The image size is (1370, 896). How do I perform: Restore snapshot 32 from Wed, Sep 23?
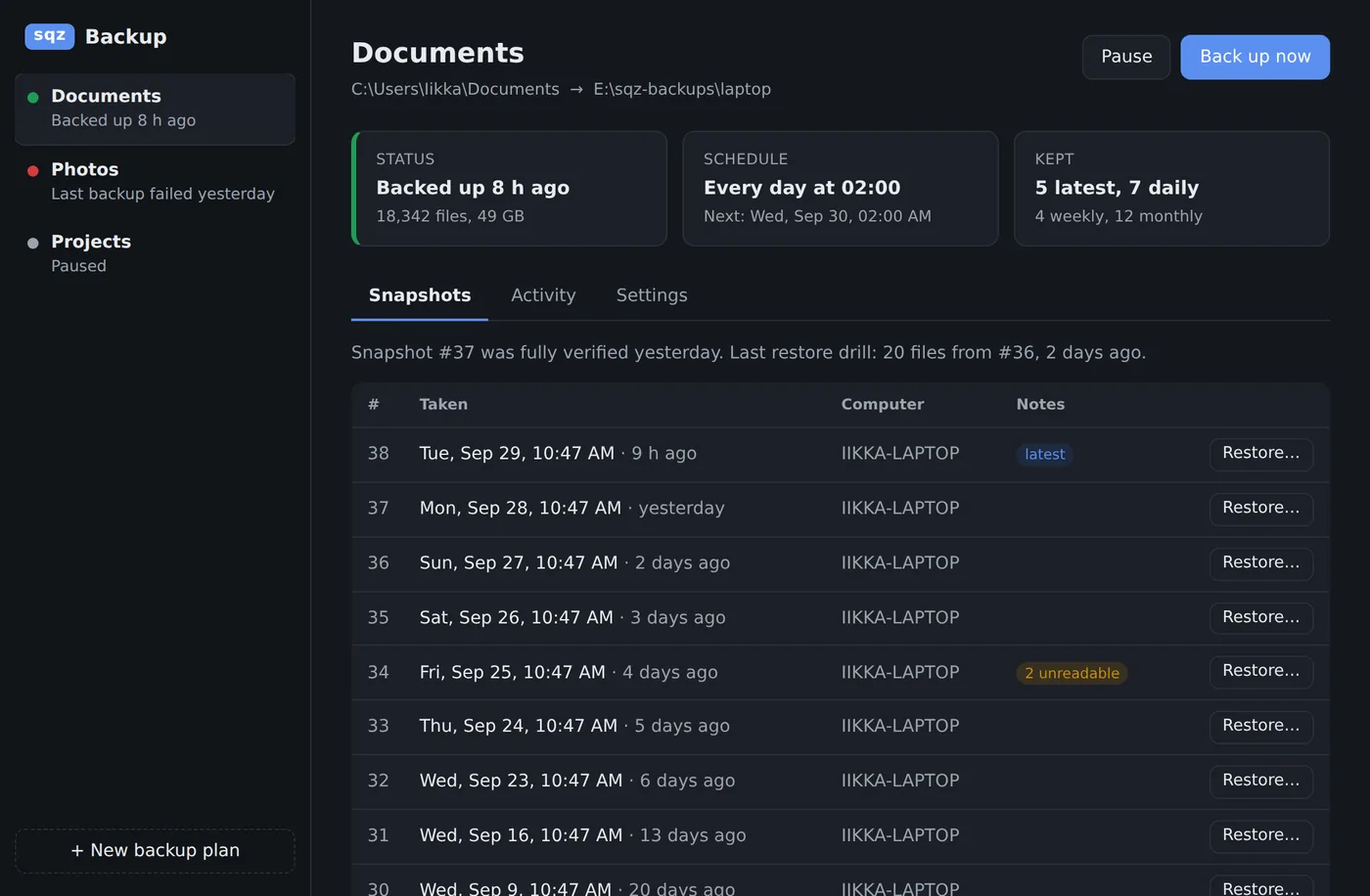[1261, 782]
